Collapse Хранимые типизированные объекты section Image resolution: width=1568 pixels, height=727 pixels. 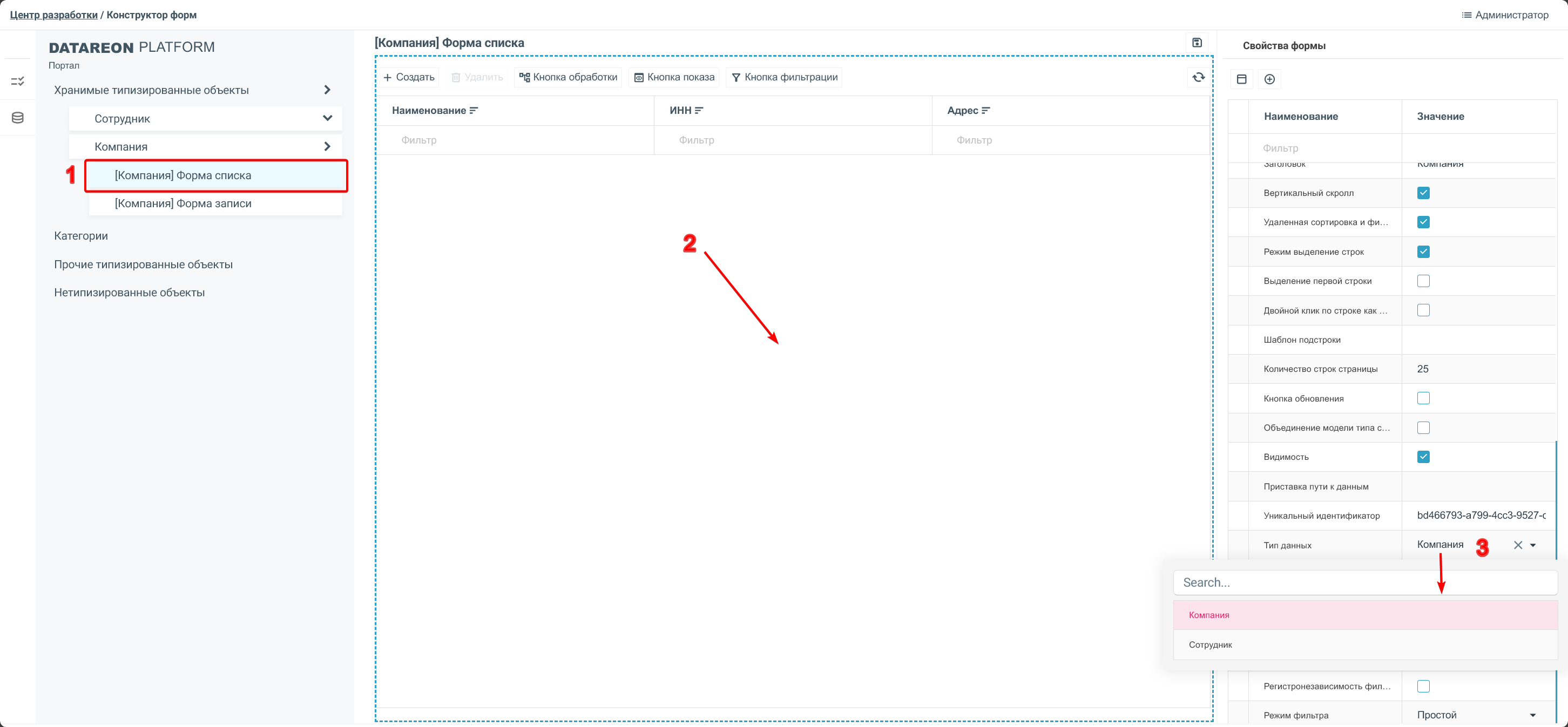(327, 90)
